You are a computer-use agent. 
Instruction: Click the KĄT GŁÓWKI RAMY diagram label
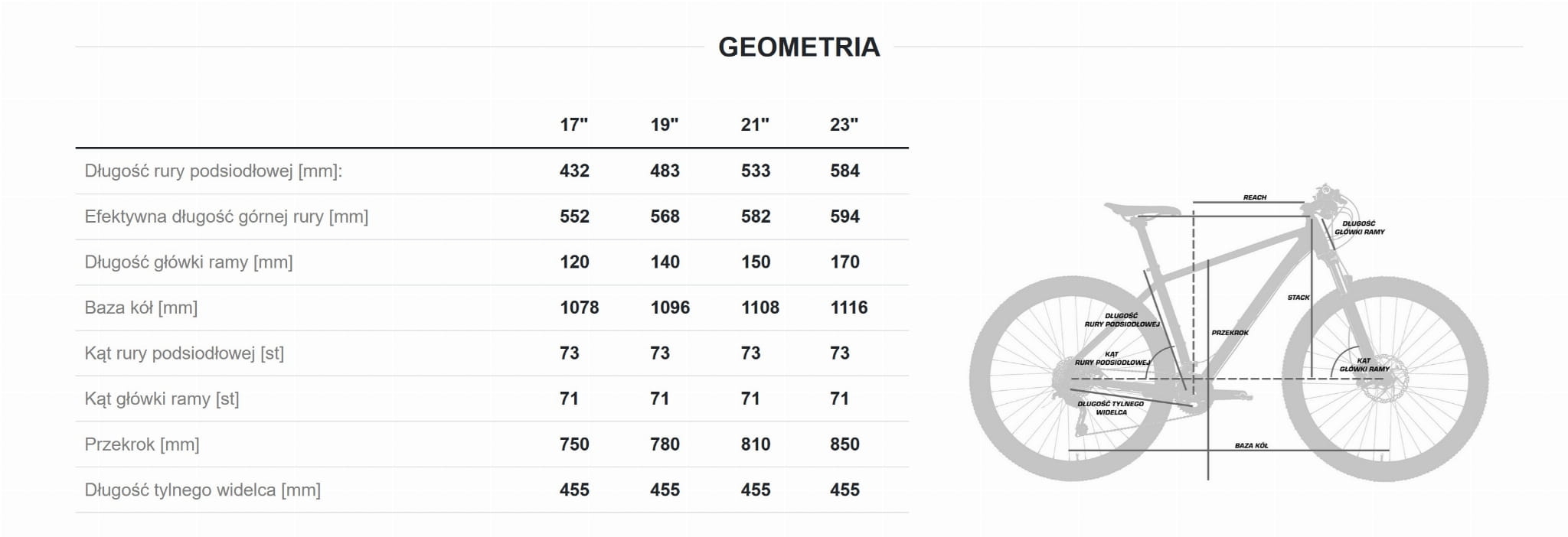[x=1364, y=365]
